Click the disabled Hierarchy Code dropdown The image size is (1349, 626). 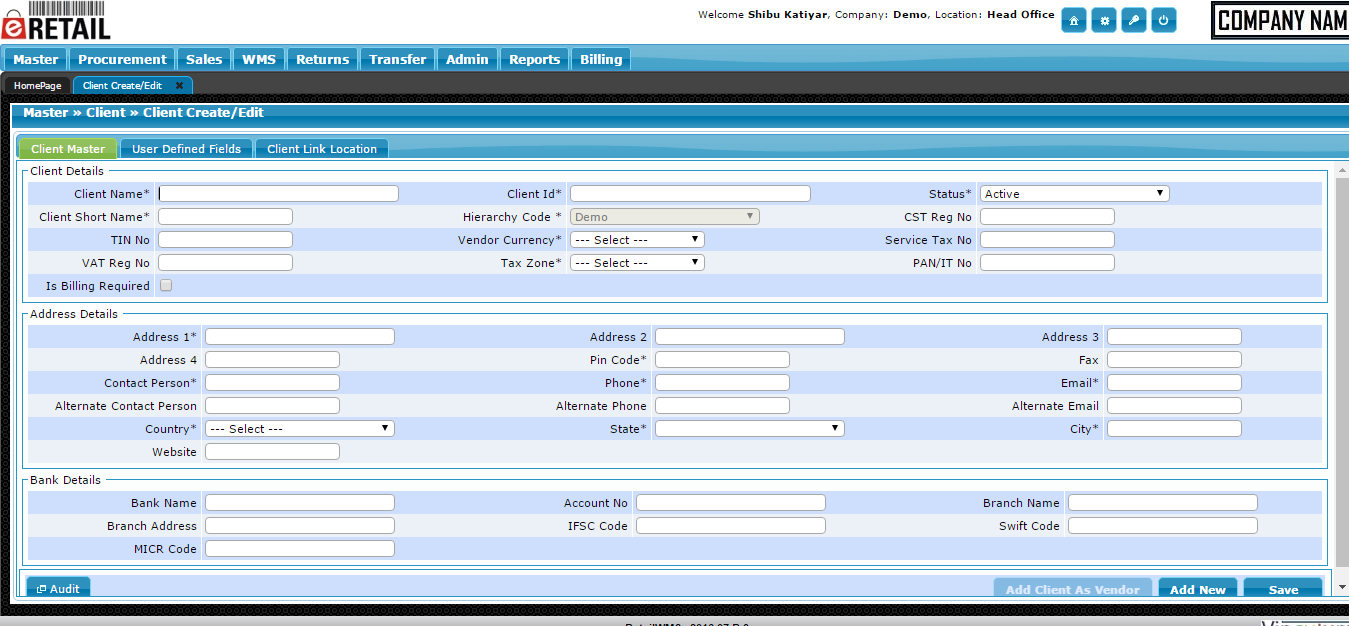(665, 217)
